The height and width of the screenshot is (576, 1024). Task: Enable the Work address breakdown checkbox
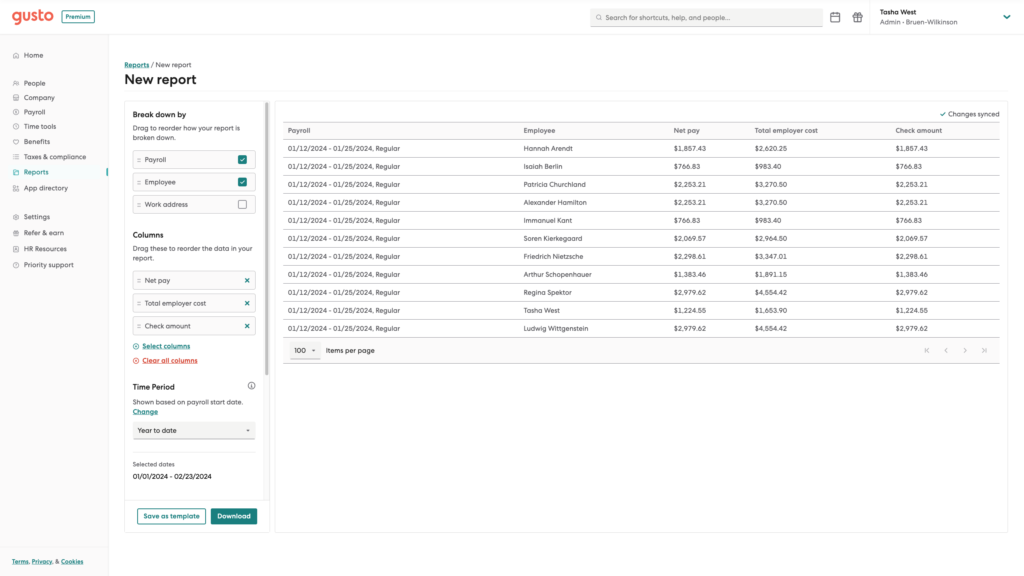[243, 203]
